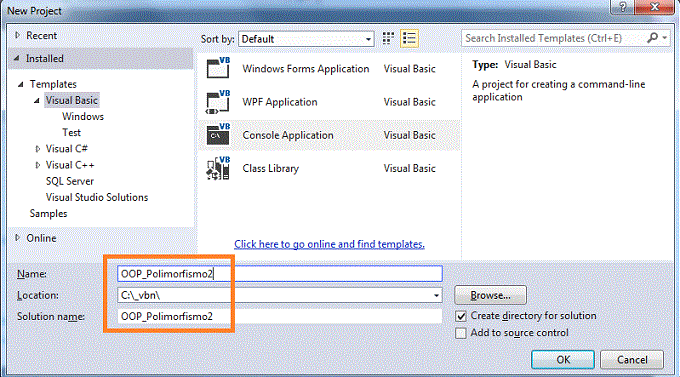The image size is (680, 377).
Task: Open search options dropdown arrow
Action: click(665, 38)
